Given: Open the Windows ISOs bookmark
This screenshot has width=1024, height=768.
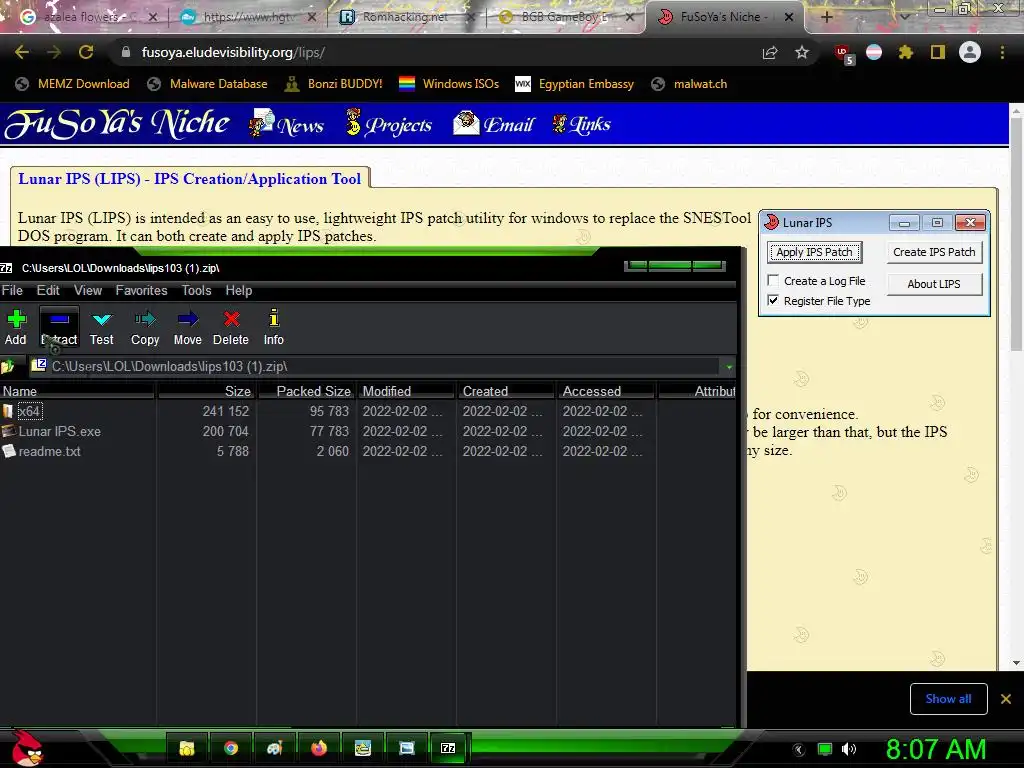Looking at the screenshot, I should click(449, 84).
